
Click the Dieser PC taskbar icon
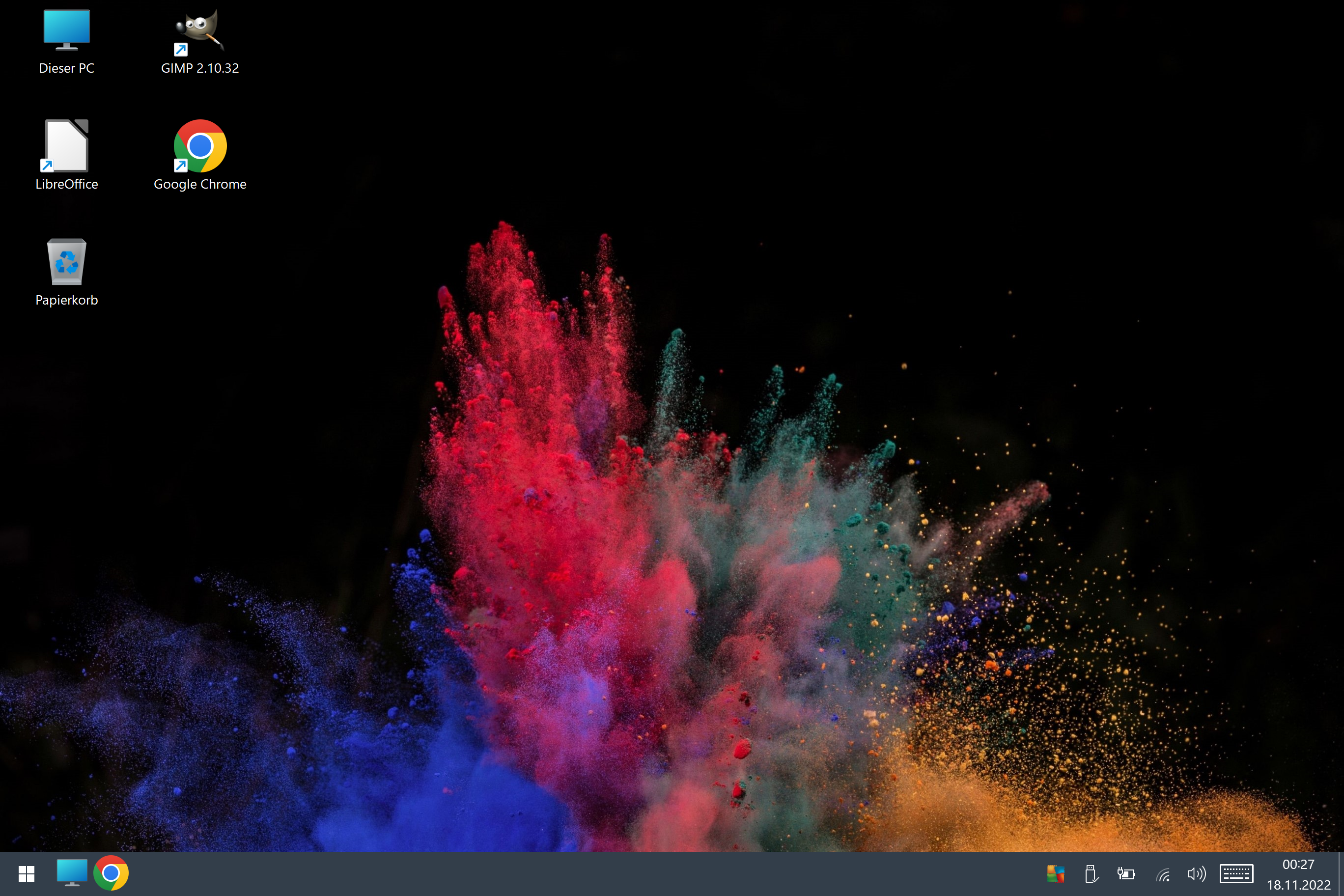click(x=72, y=873)
